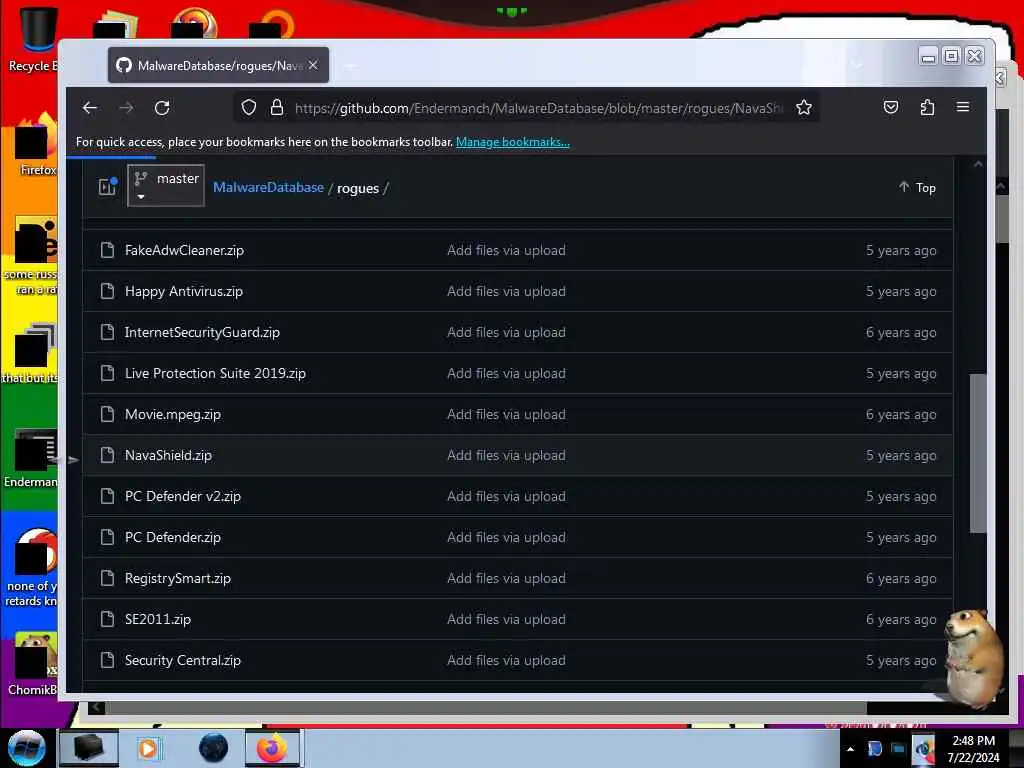The width and height of the screenshot is (1024, 768).
Task: Select the ChomikBox desktop icon
Action: pyautogui.click(x=33, y=665)
